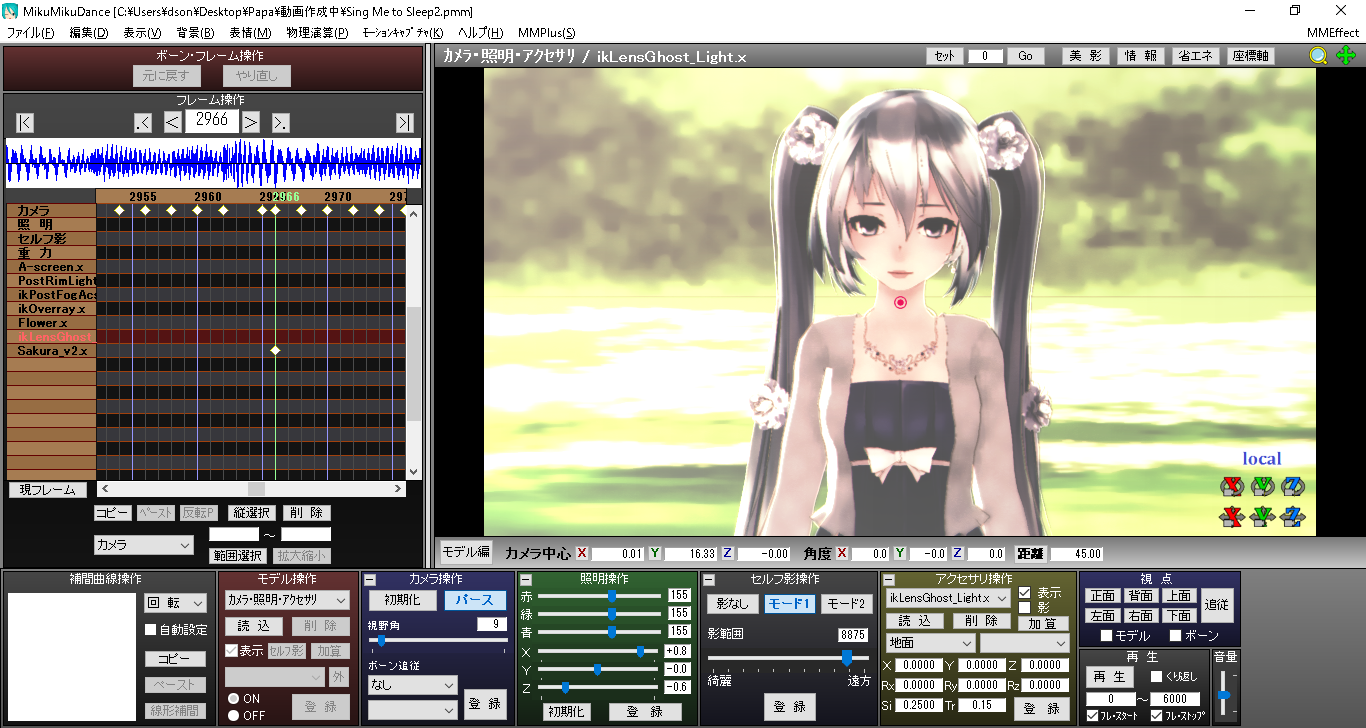Screen dimensions: 1366x728
Task: Select the Sakura_v2.x keyframe diamond
Action: coord(275,350)
